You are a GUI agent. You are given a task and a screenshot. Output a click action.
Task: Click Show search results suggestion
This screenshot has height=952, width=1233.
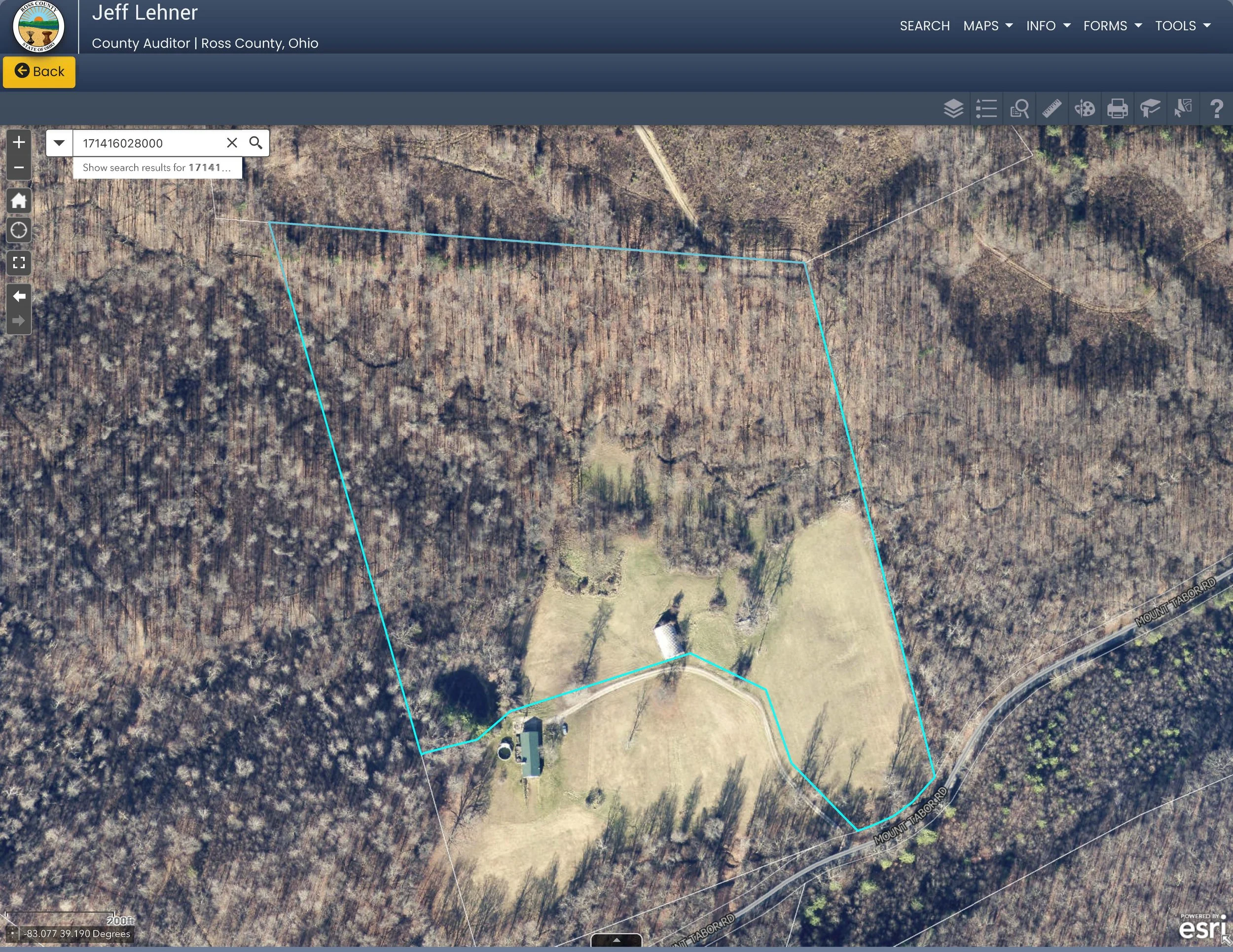(x=157, y=168)
